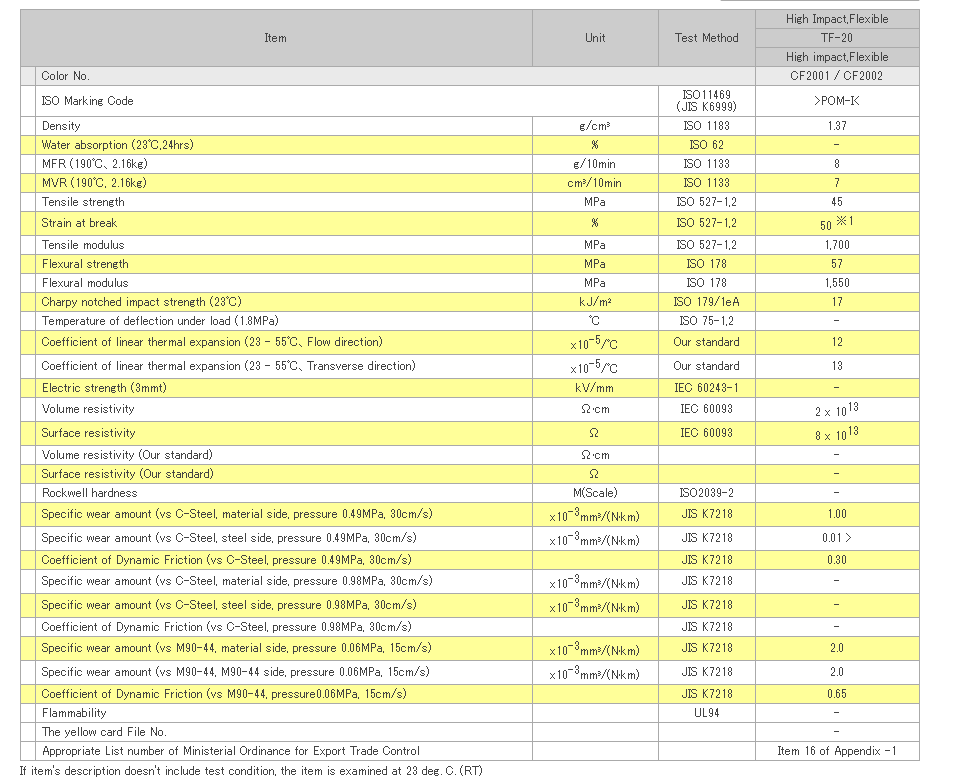Click wear amount C-Steel steel side 0.98MPa row
This screenshot has height=783, width=965.
click(470, 606)
